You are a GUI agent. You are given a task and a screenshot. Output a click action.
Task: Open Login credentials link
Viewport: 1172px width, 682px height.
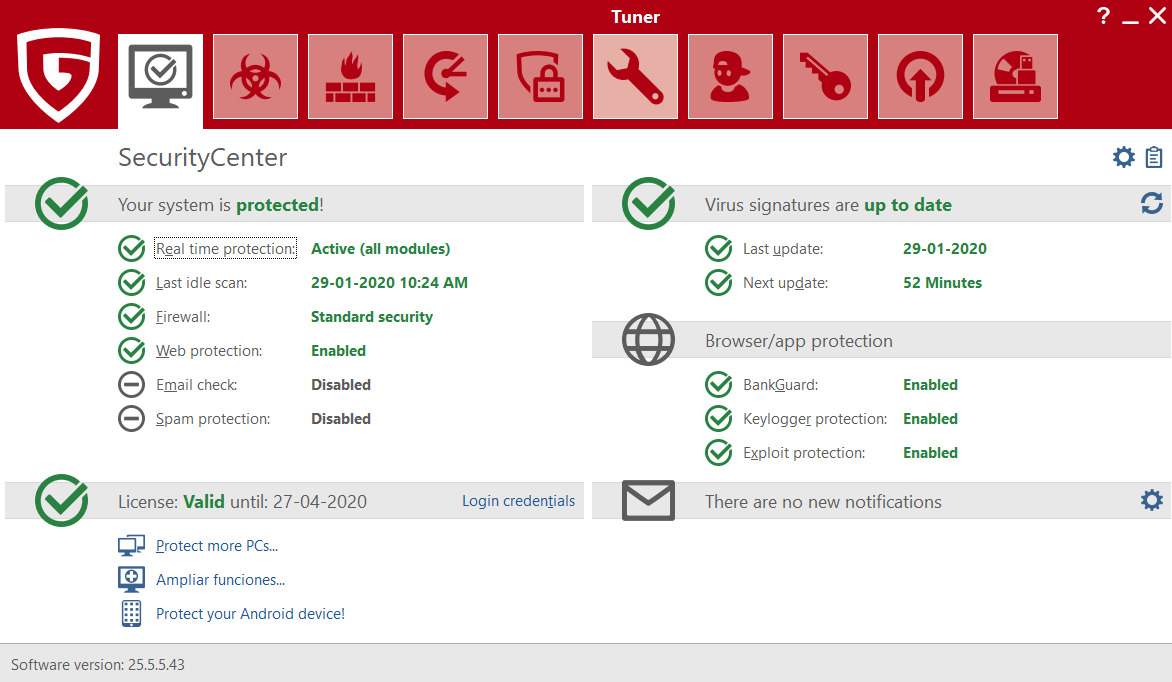(x=519, y=500)
